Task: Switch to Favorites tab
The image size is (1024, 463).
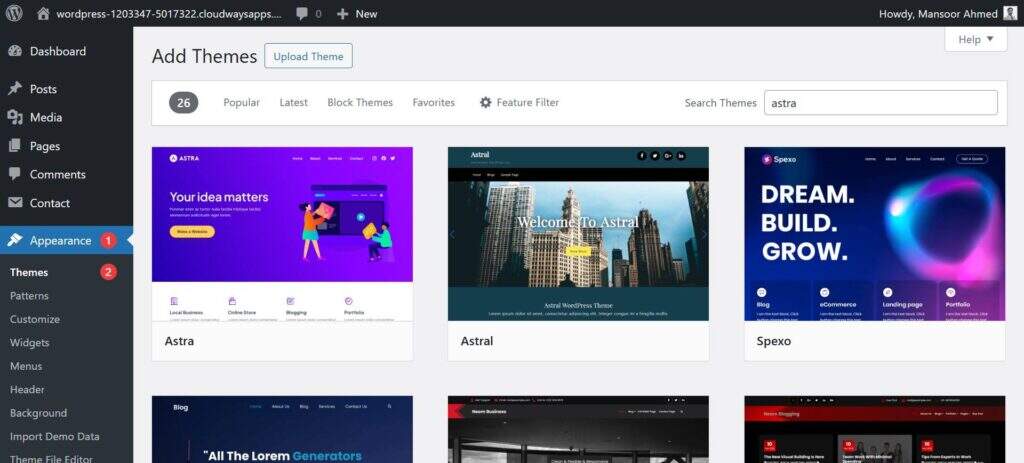Action: (434, 103)
